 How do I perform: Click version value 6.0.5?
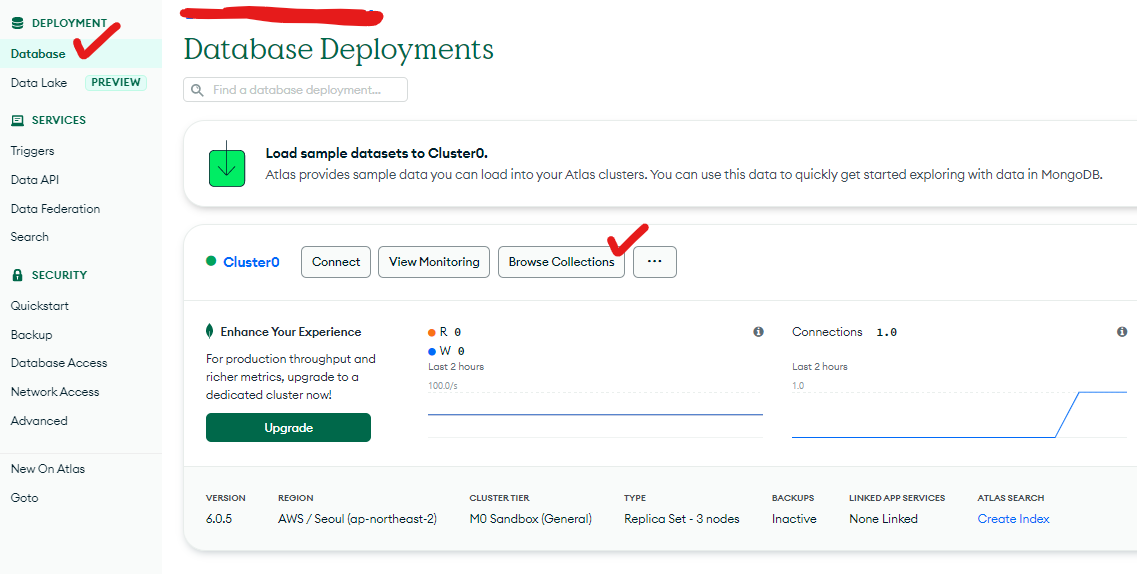pyautogui.click(x=219, y=519)
